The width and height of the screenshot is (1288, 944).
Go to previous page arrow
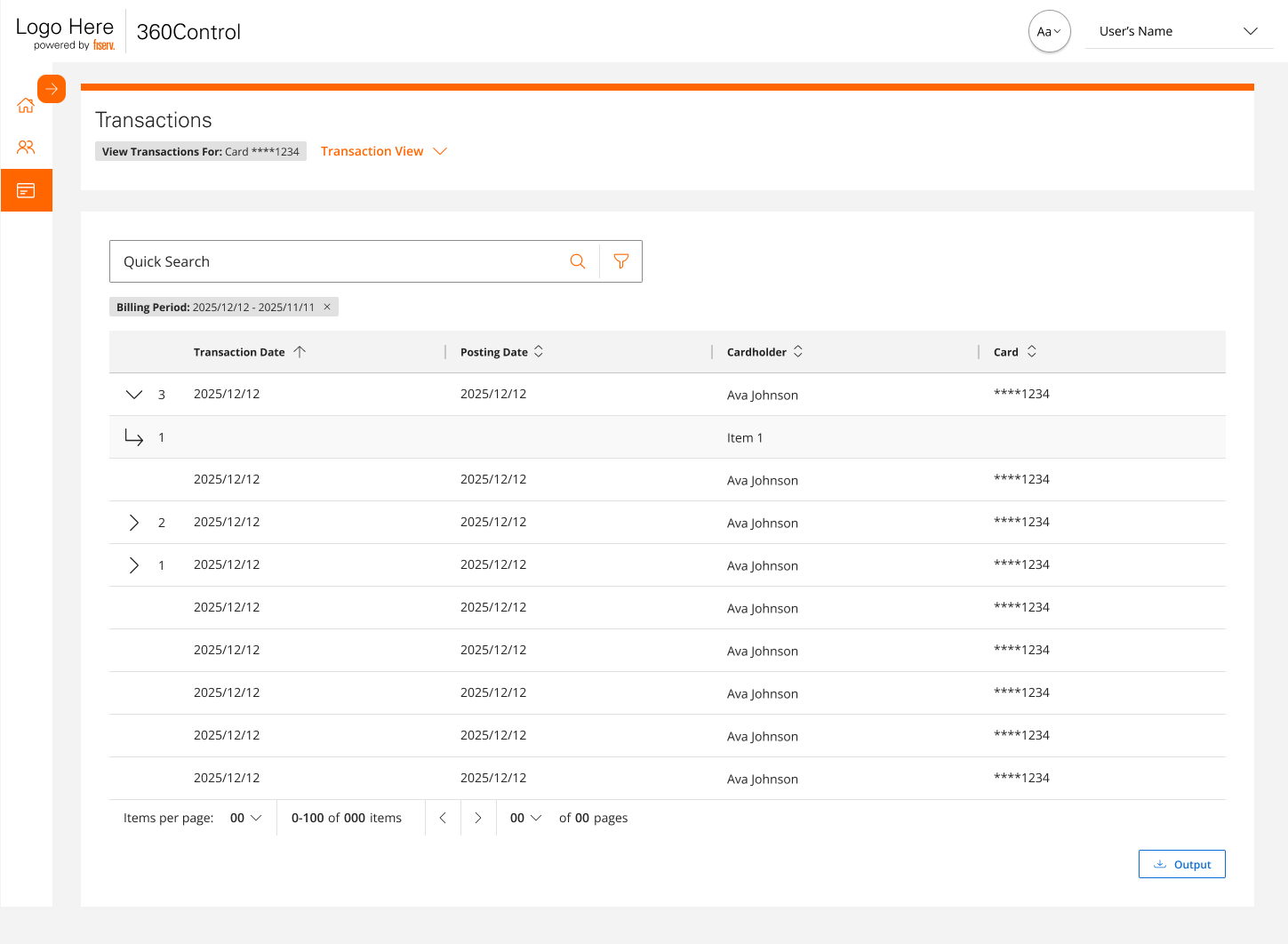click(443, 818)
